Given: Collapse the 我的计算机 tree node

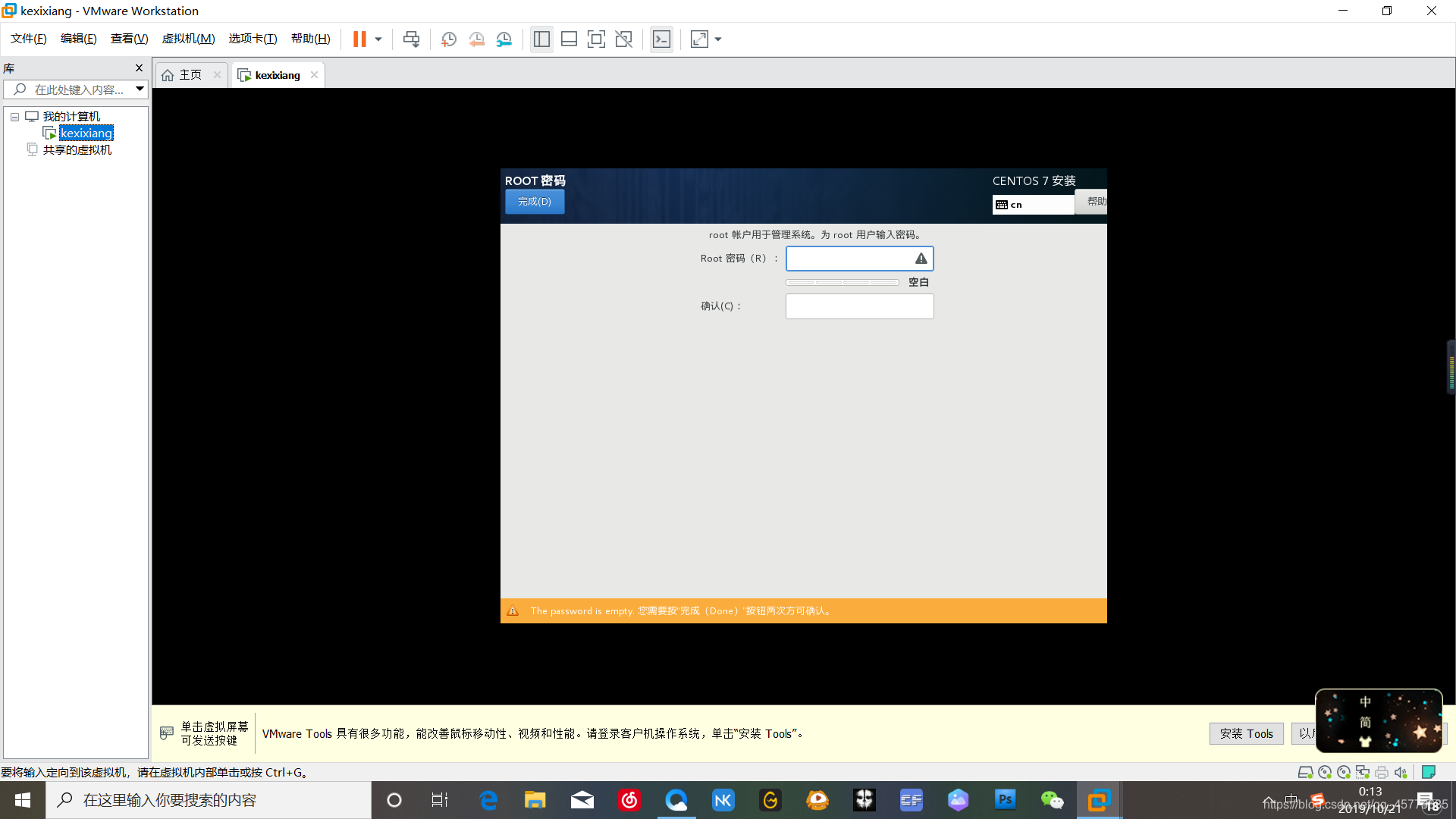Looking at the screenshot, I should [x=14, y=117].
